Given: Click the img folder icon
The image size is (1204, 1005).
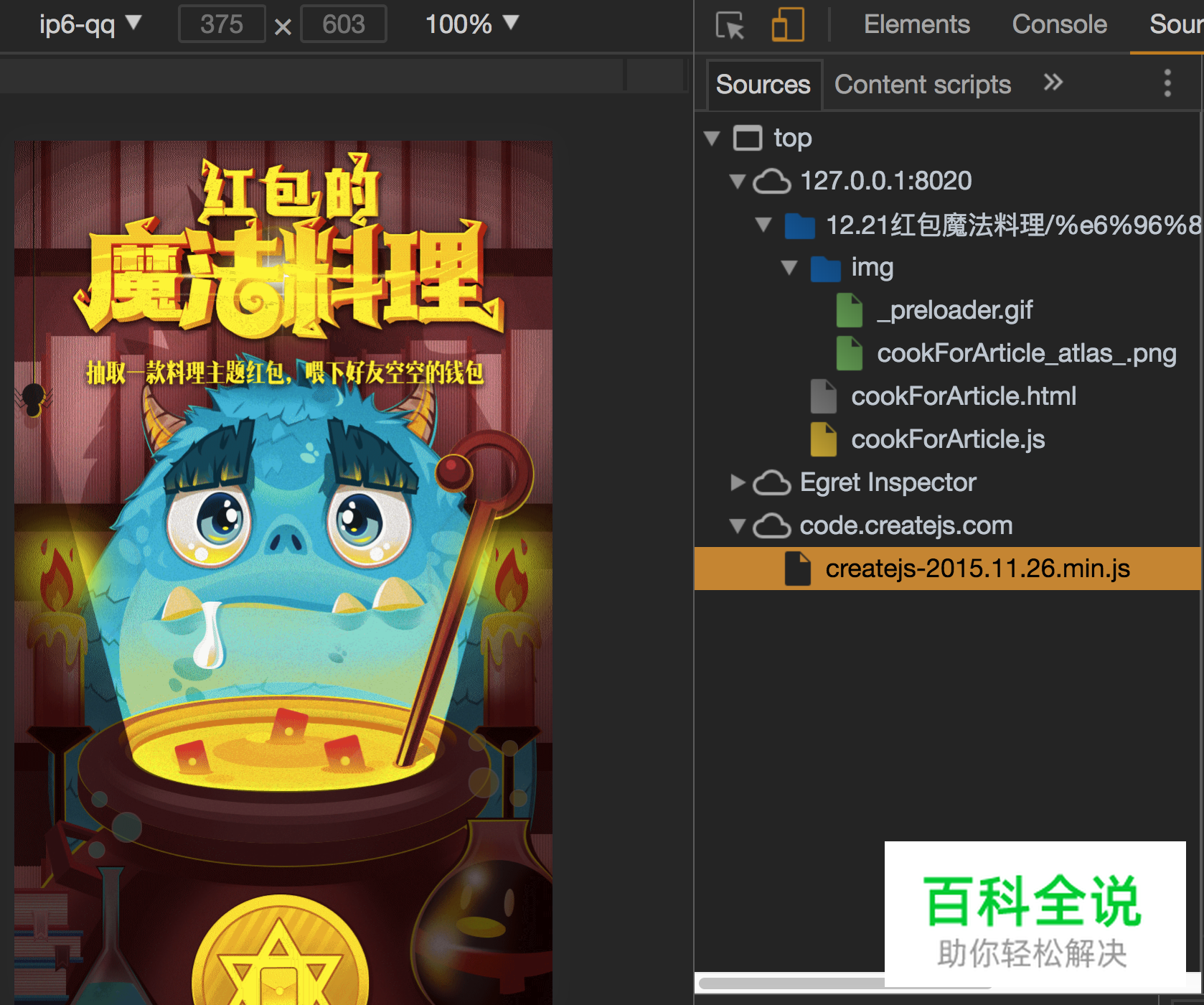Looking at the screenshot, I should click(x=825, y=268).
